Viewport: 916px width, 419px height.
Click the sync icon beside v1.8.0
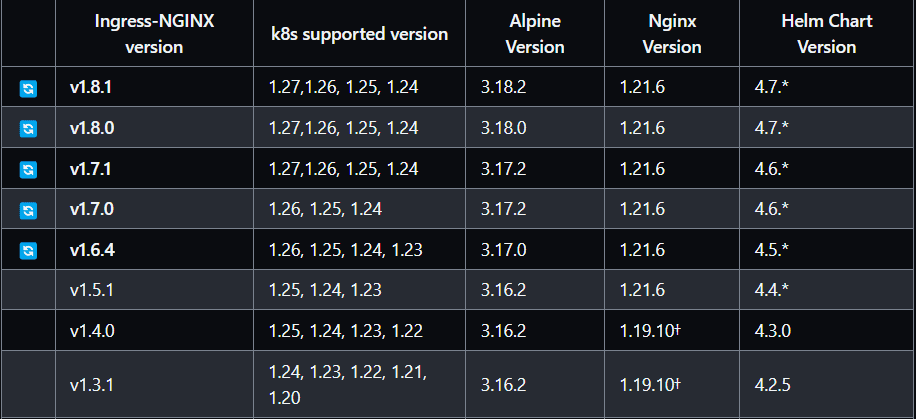click(28, 129)
